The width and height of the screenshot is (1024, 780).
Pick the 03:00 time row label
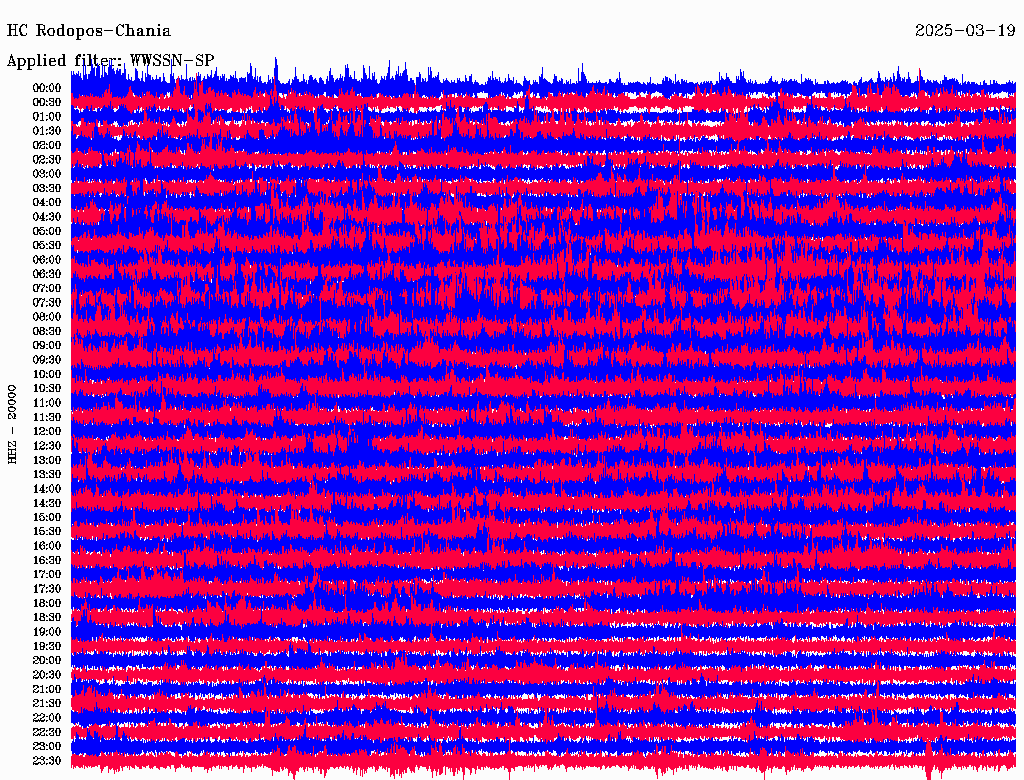[47, 174]
